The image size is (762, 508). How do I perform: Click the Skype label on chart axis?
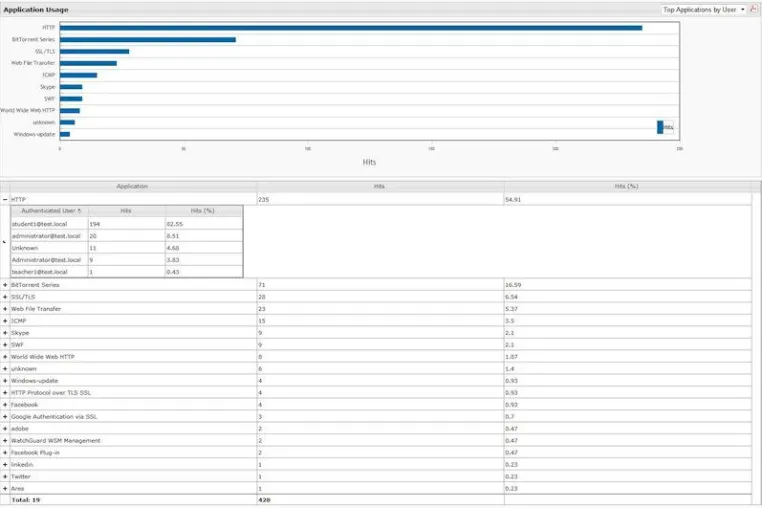48,87
